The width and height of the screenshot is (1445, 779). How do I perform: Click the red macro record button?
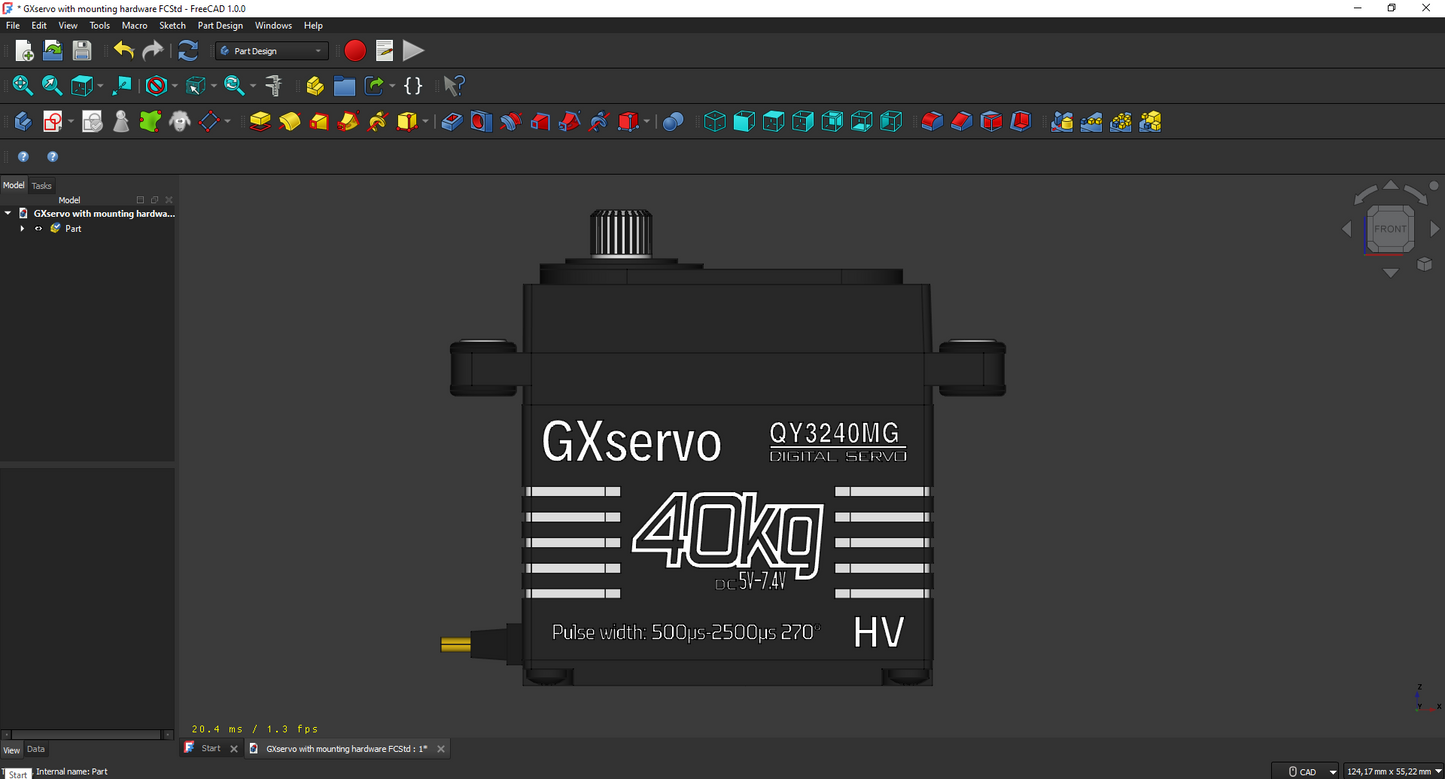tap(355, 51)
